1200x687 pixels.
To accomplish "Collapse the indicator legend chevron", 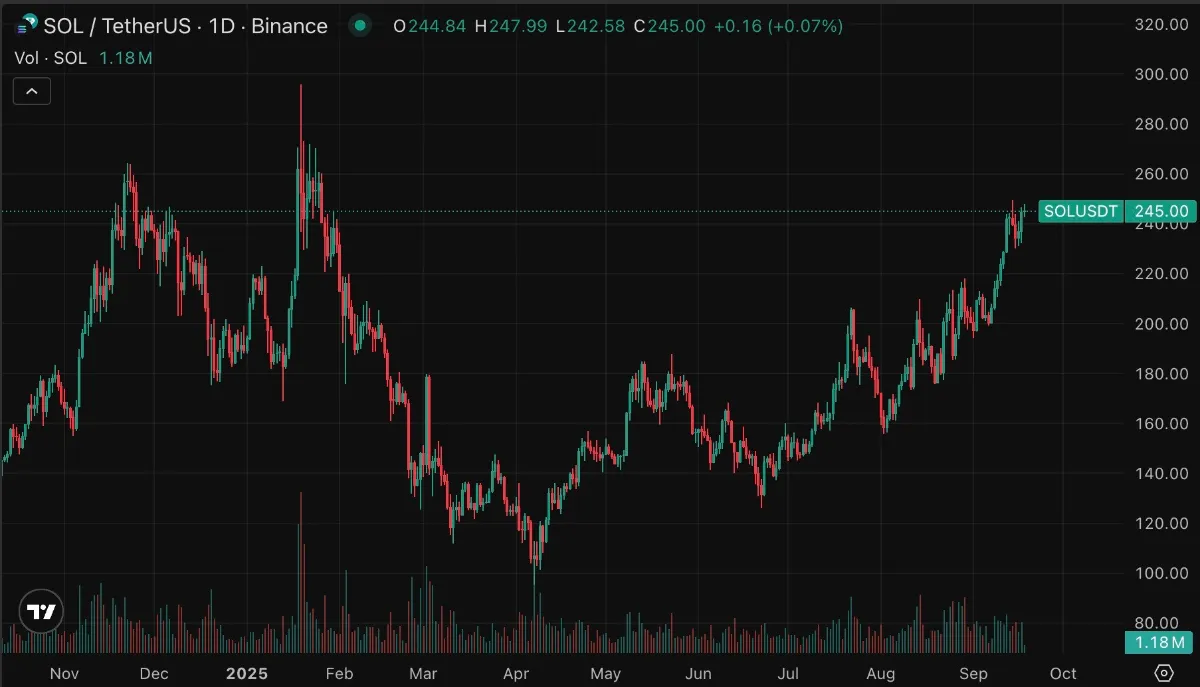I will 32,91.
